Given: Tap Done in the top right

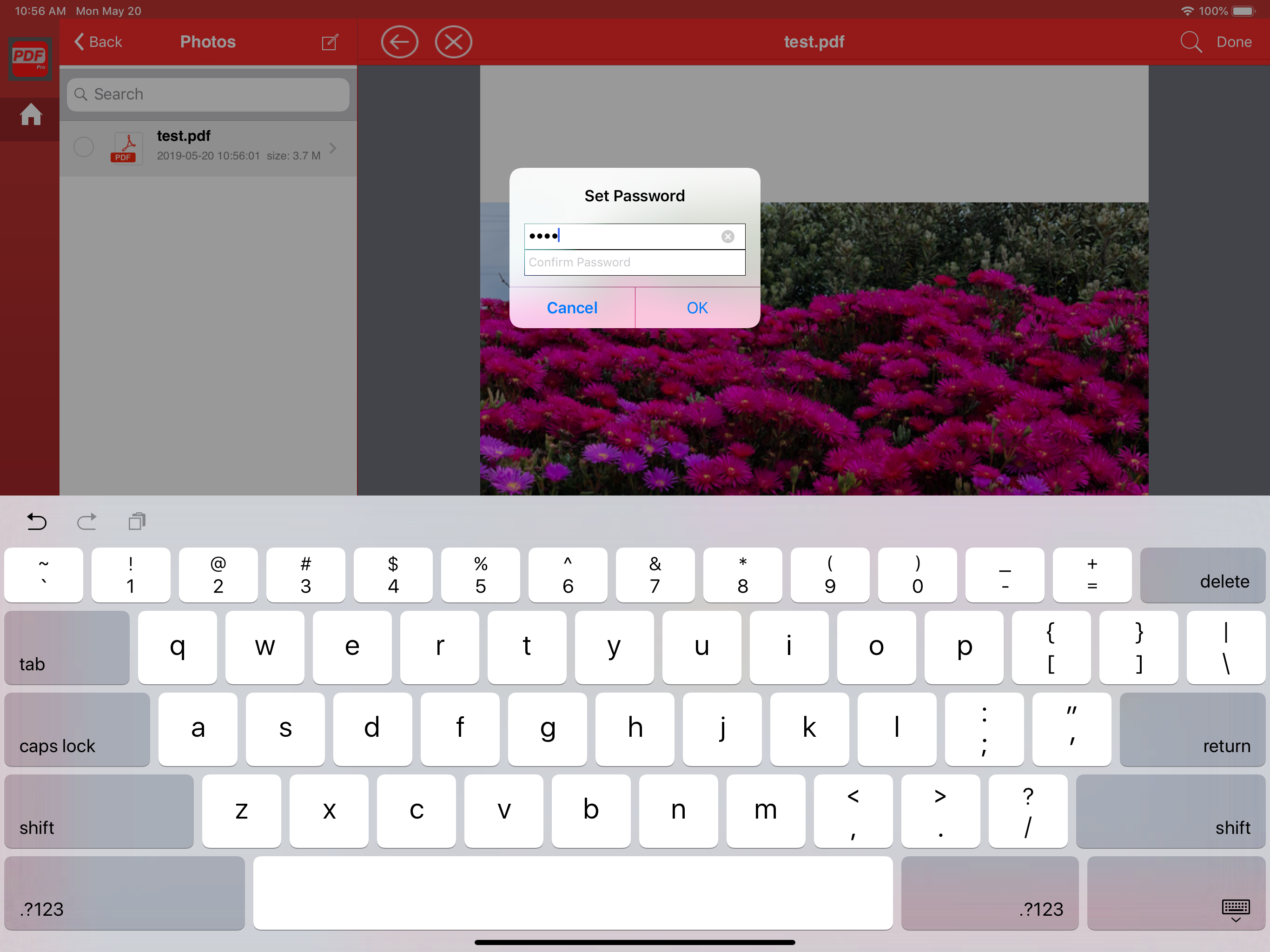Looking at the screenshot, I should (1234, 42).
